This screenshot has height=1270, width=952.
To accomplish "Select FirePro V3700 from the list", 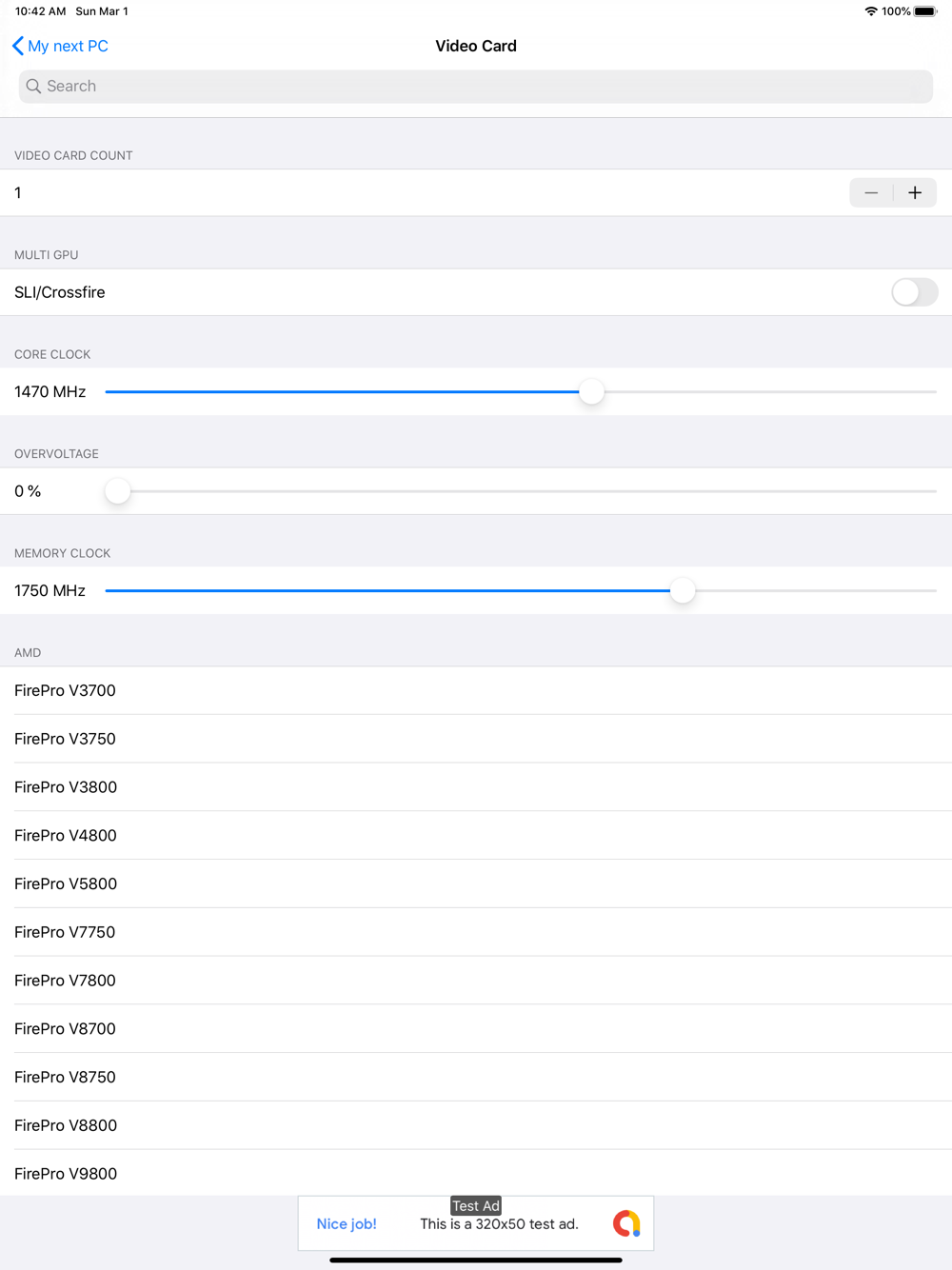I will (476, 690).
